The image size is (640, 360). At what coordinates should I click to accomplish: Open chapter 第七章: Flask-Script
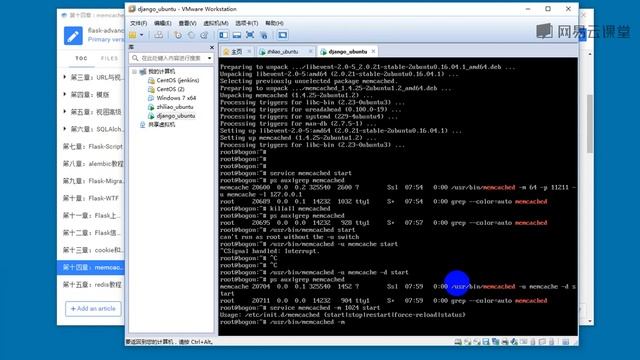click(x=92, y=146)
